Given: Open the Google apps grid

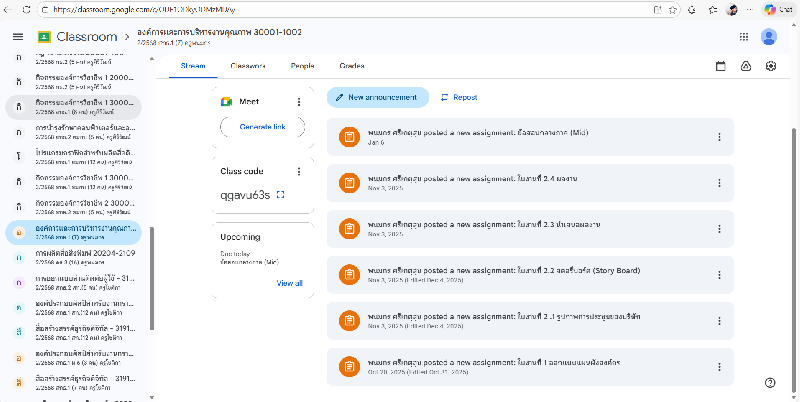Looking at the screenshot, I should 743,36.
